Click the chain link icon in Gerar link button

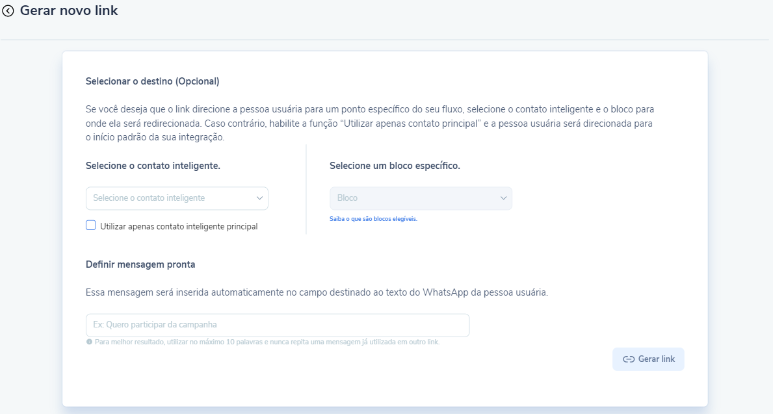[629, 360]
